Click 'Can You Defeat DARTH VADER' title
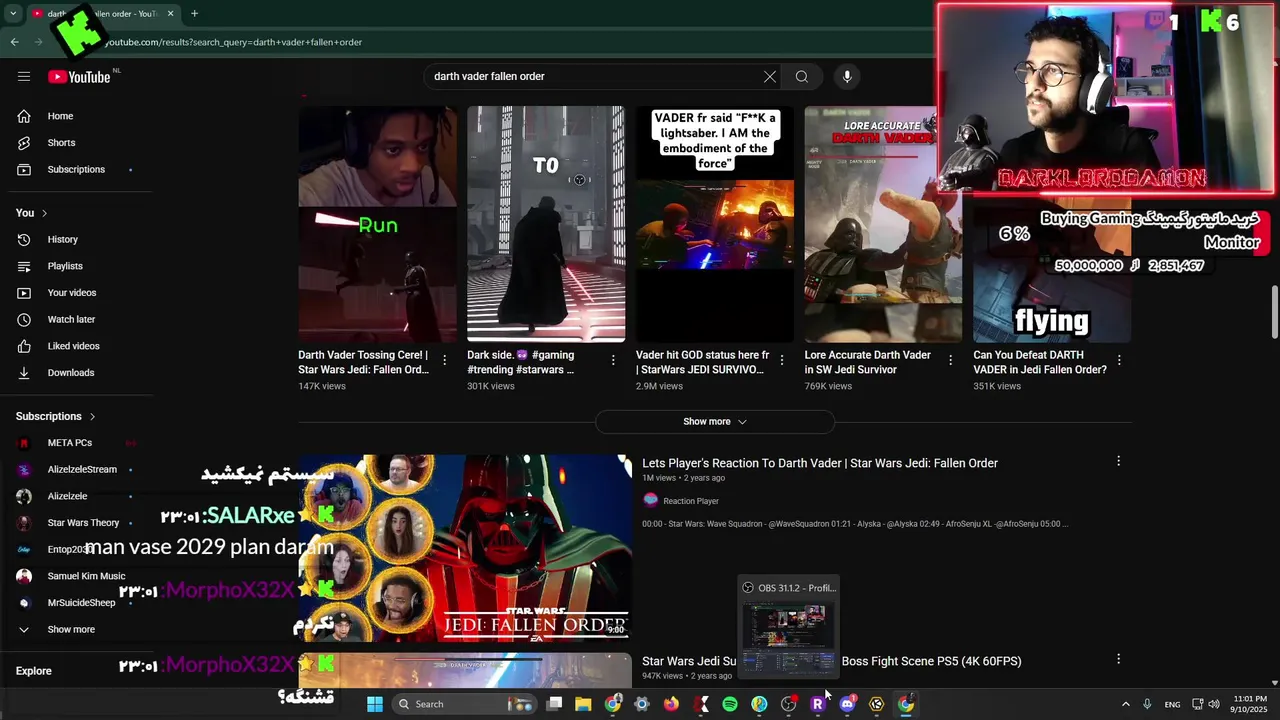Viewport: 1280px width, 720px height. coord(1040,362)
